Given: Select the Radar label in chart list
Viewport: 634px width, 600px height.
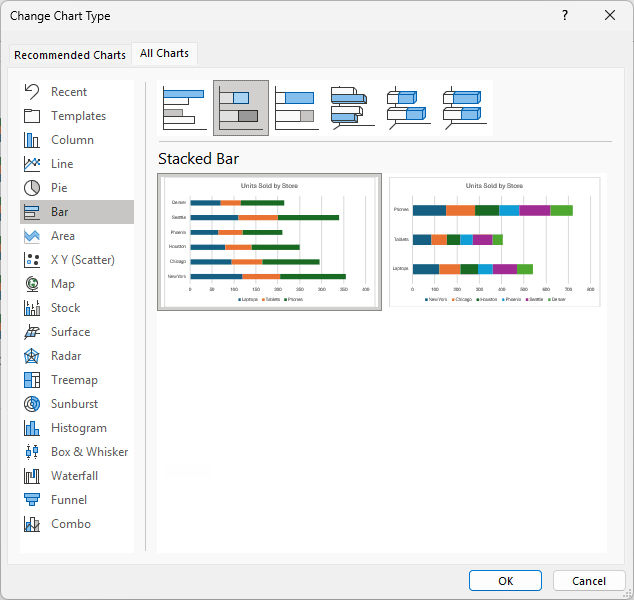Looking at the screenshot, I should pos(66,356).
